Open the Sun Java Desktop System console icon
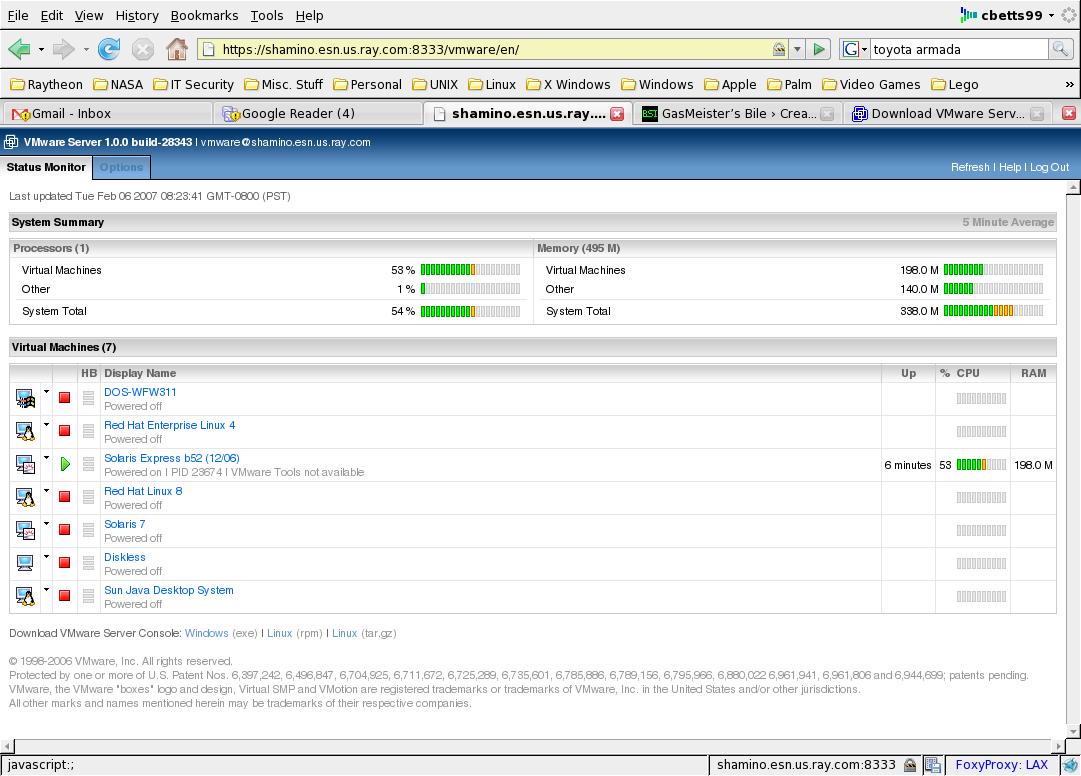Viewport: 1081px width, 776px height. [x=25, y=596]
